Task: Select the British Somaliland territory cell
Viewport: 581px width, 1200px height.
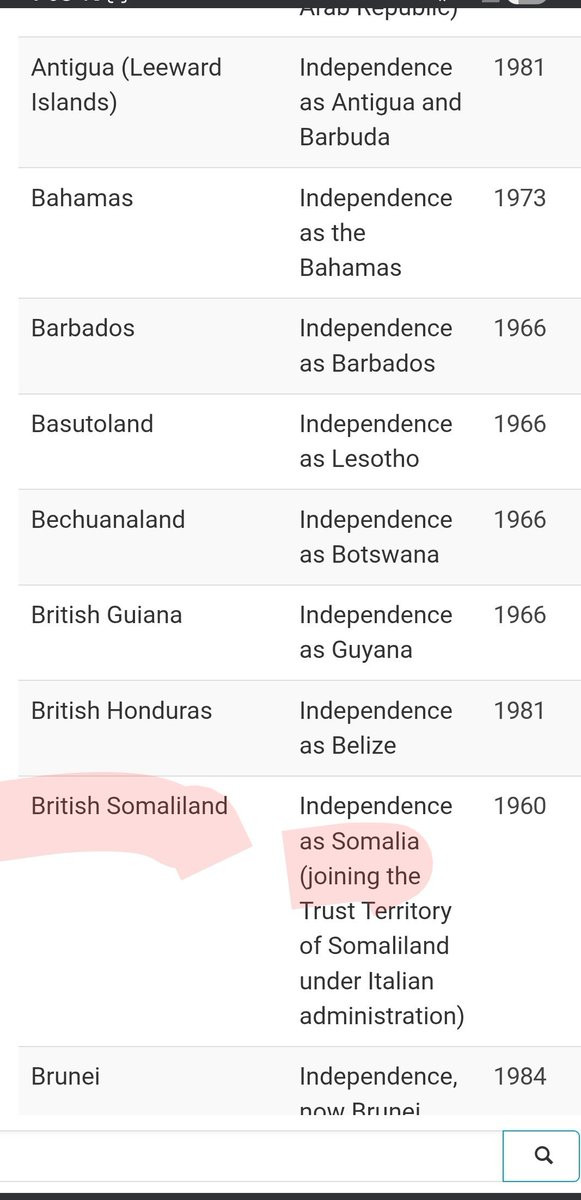Action: click(129, 806)
